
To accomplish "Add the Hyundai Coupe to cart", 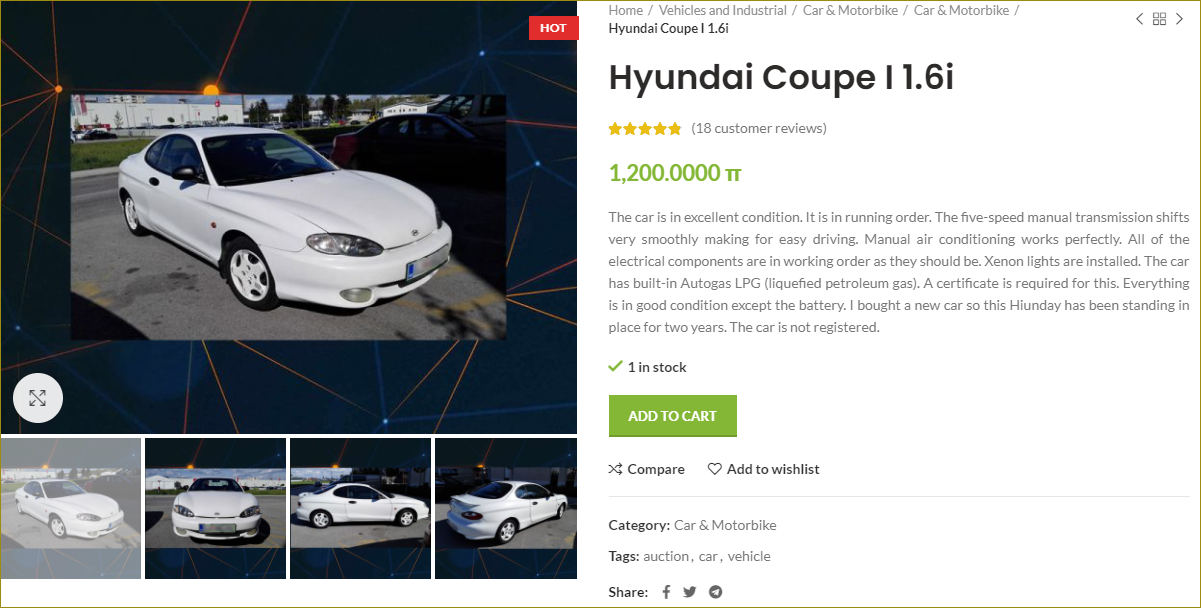I will click(x=672, y=416).
